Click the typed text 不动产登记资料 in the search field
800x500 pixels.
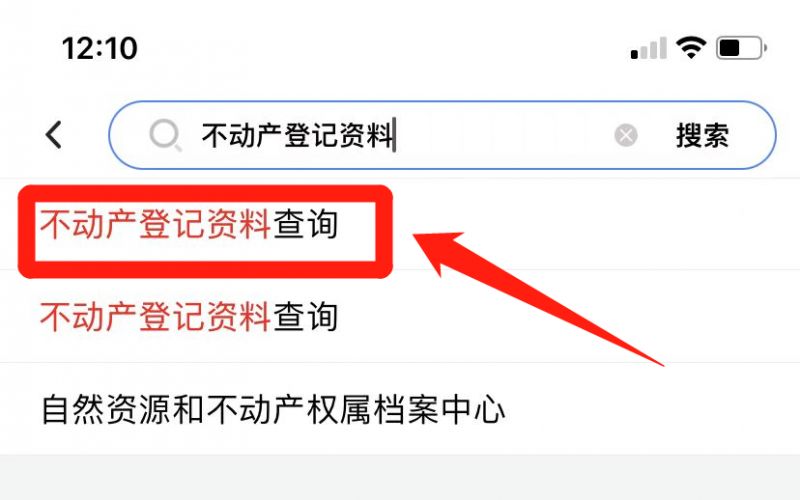point(297,135)
